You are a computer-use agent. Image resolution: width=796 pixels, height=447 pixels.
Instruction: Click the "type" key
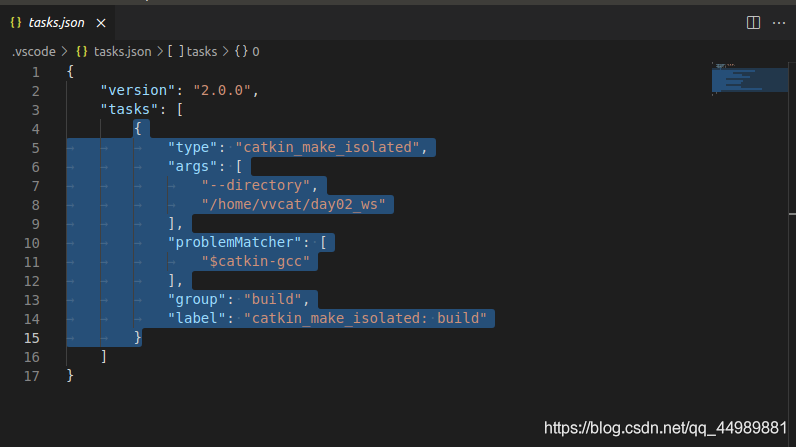tap(192, 147)
